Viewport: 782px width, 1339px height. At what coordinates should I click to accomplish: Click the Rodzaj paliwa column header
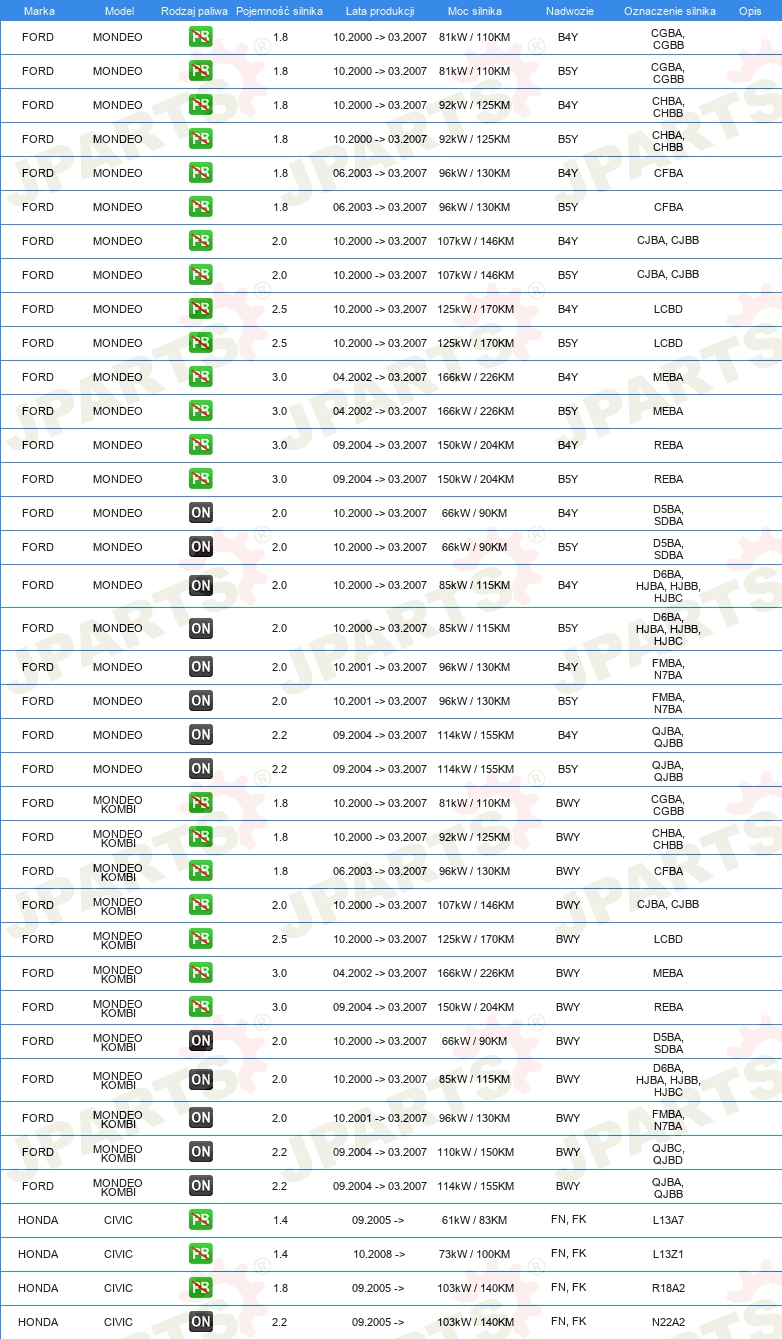click(x=195, y=10)
